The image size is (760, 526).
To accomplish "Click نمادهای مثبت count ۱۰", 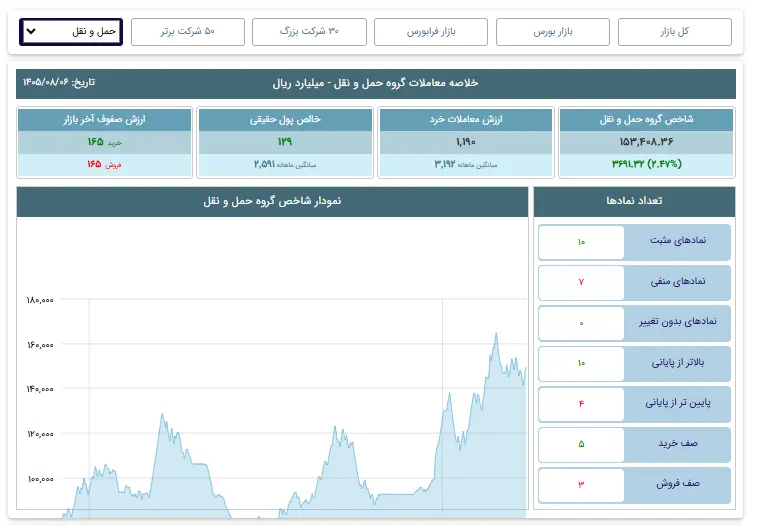I will [x=581, y=242].
